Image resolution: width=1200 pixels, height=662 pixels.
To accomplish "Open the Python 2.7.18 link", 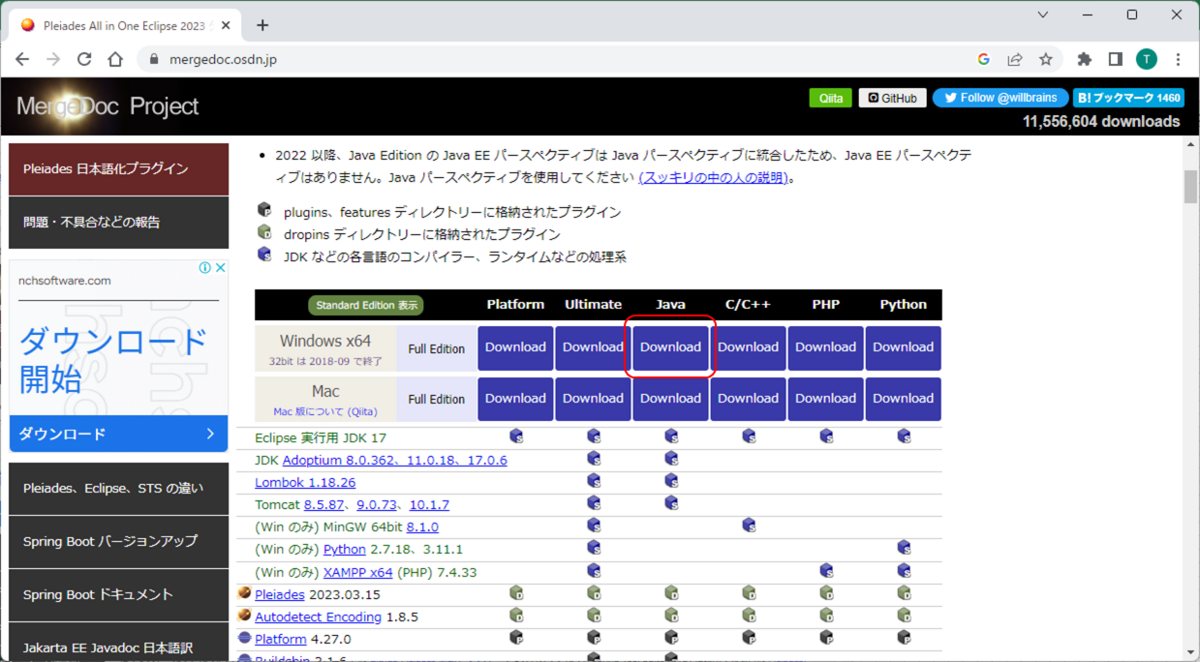I will click(x=345, y=549).
